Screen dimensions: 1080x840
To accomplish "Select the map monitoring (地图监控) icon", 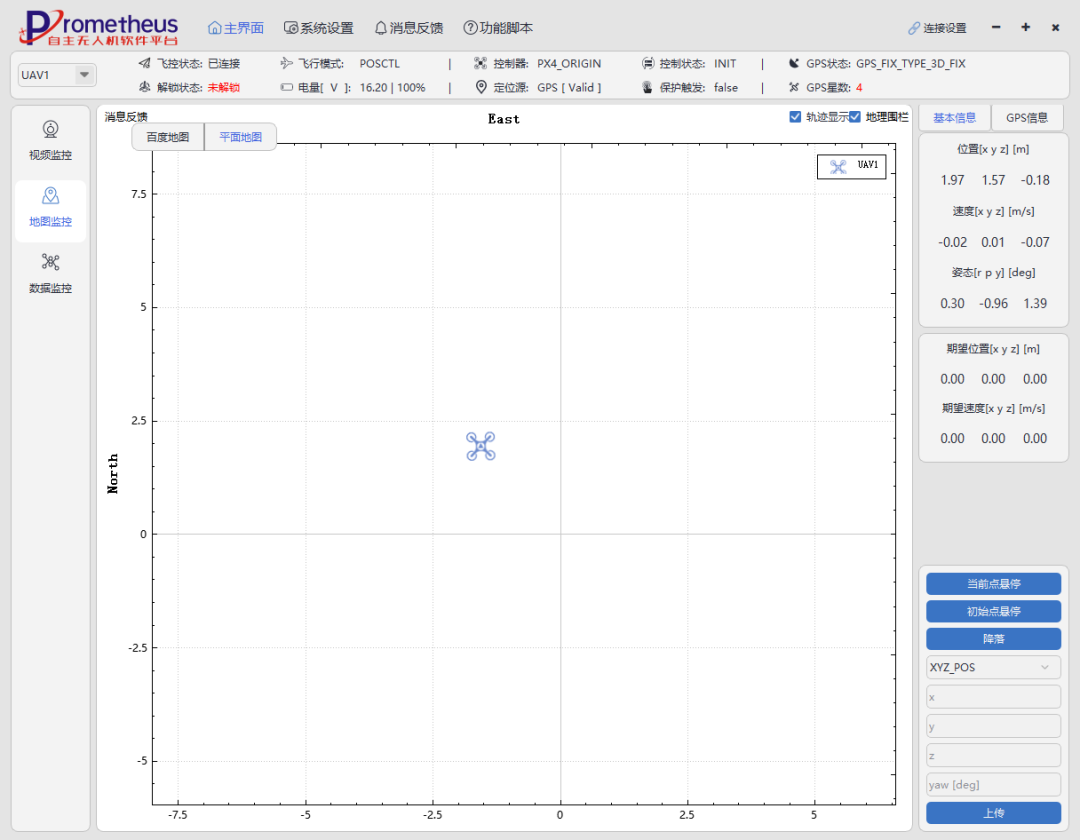I will pos(50,196).
